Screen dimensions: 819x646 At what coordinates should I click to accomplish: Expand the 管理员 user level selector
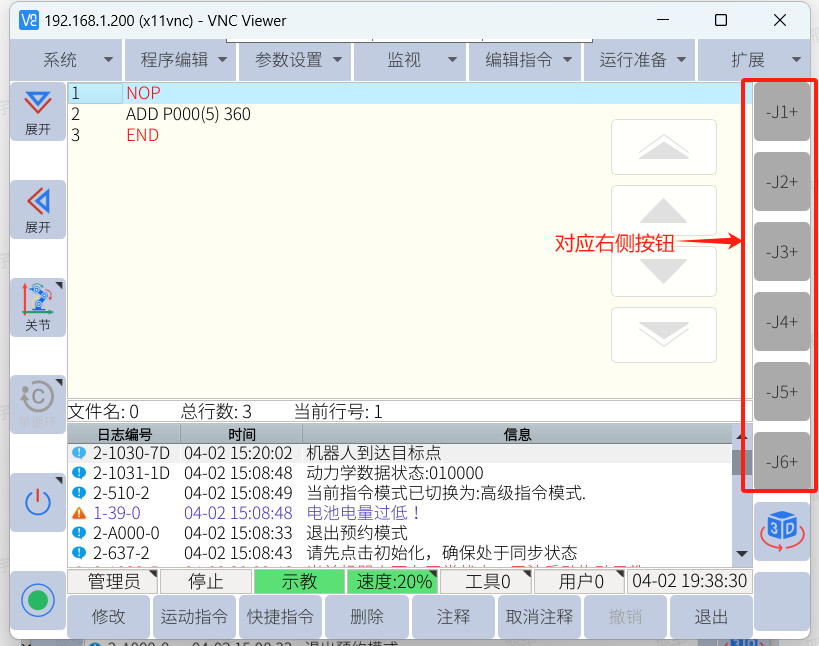[113, 581]
